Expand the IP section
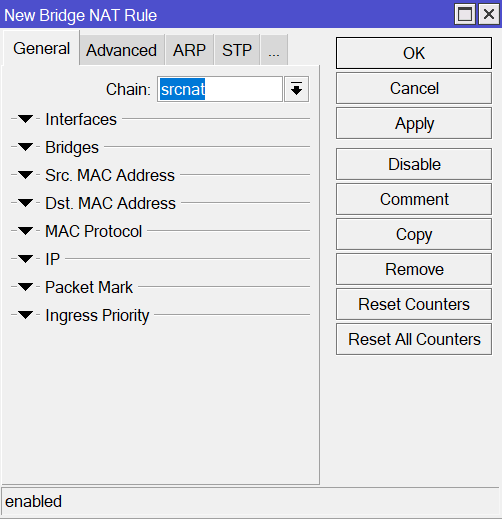This screenshot has height=519, width=502. (x=25, y=259)
